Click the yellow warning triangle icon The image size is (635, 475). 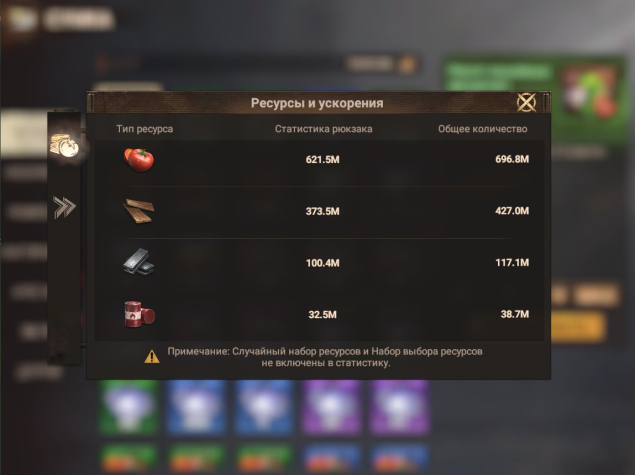pyautogui.click(x=152, y=357)
